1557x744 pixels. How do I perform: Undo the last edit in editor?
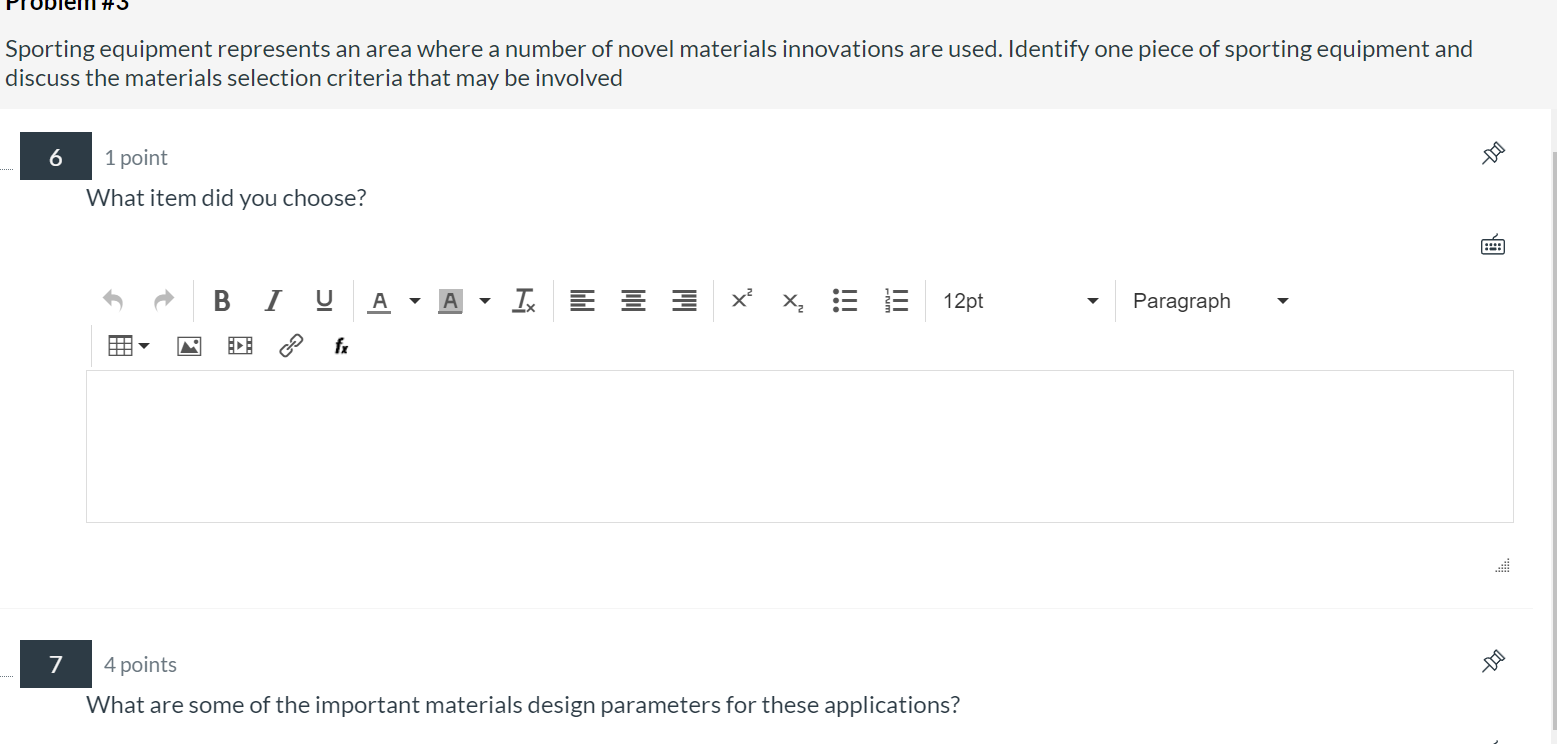(113, 301)
